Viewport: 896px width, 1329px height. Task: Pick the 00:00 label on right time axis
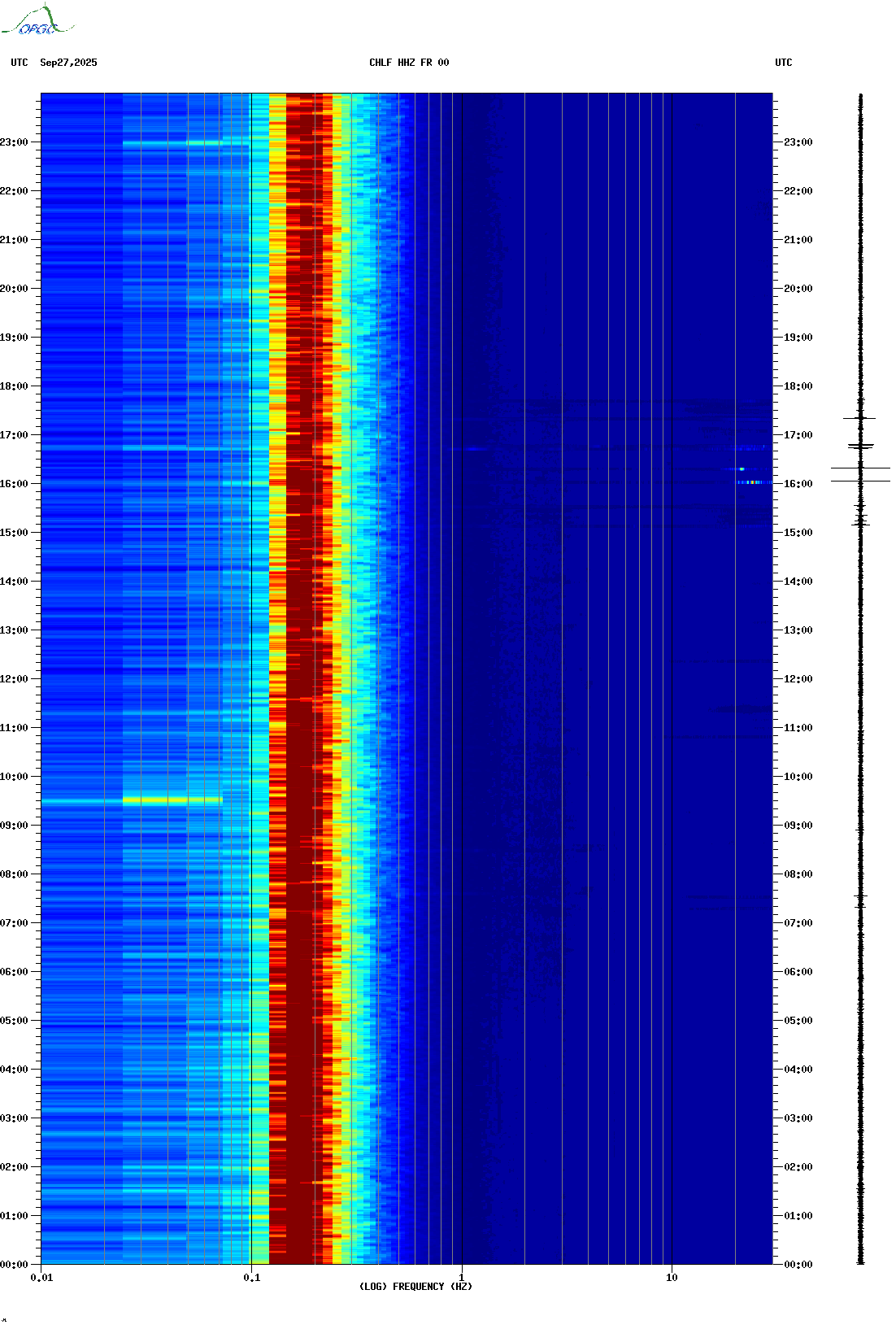798,1265
